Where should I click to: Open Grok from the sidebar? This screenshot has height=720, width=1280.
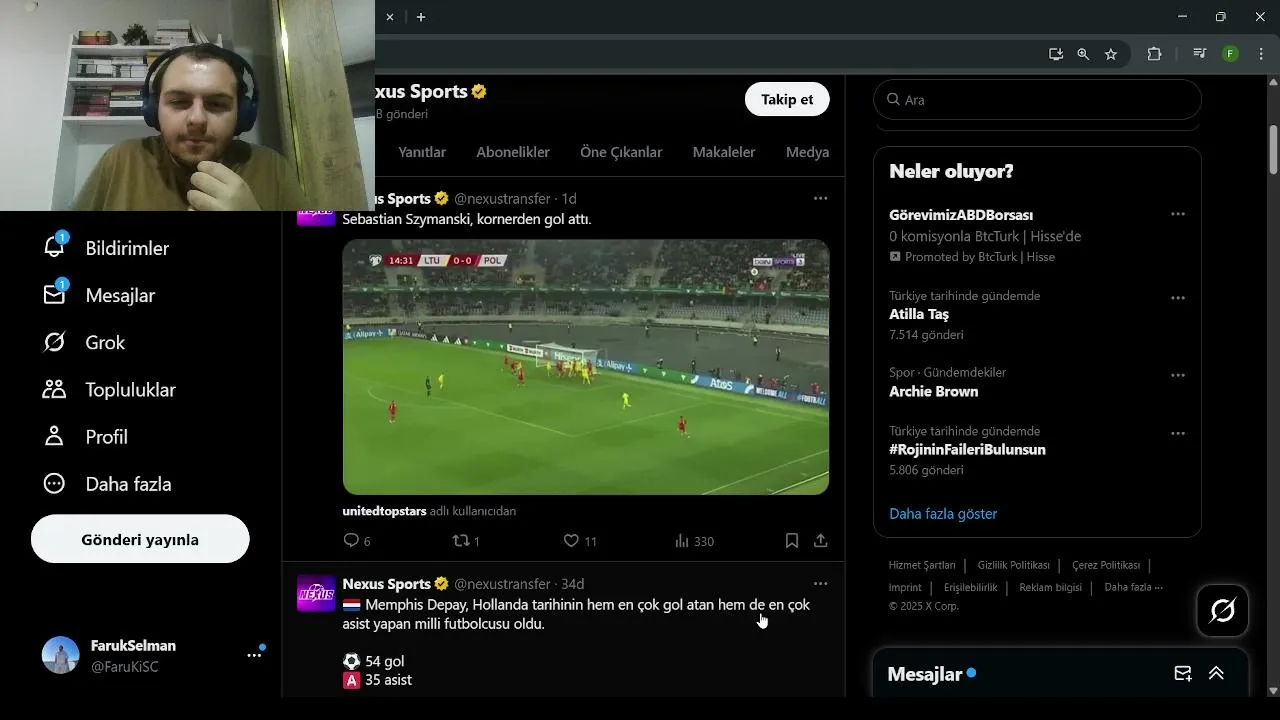point(54,342)
